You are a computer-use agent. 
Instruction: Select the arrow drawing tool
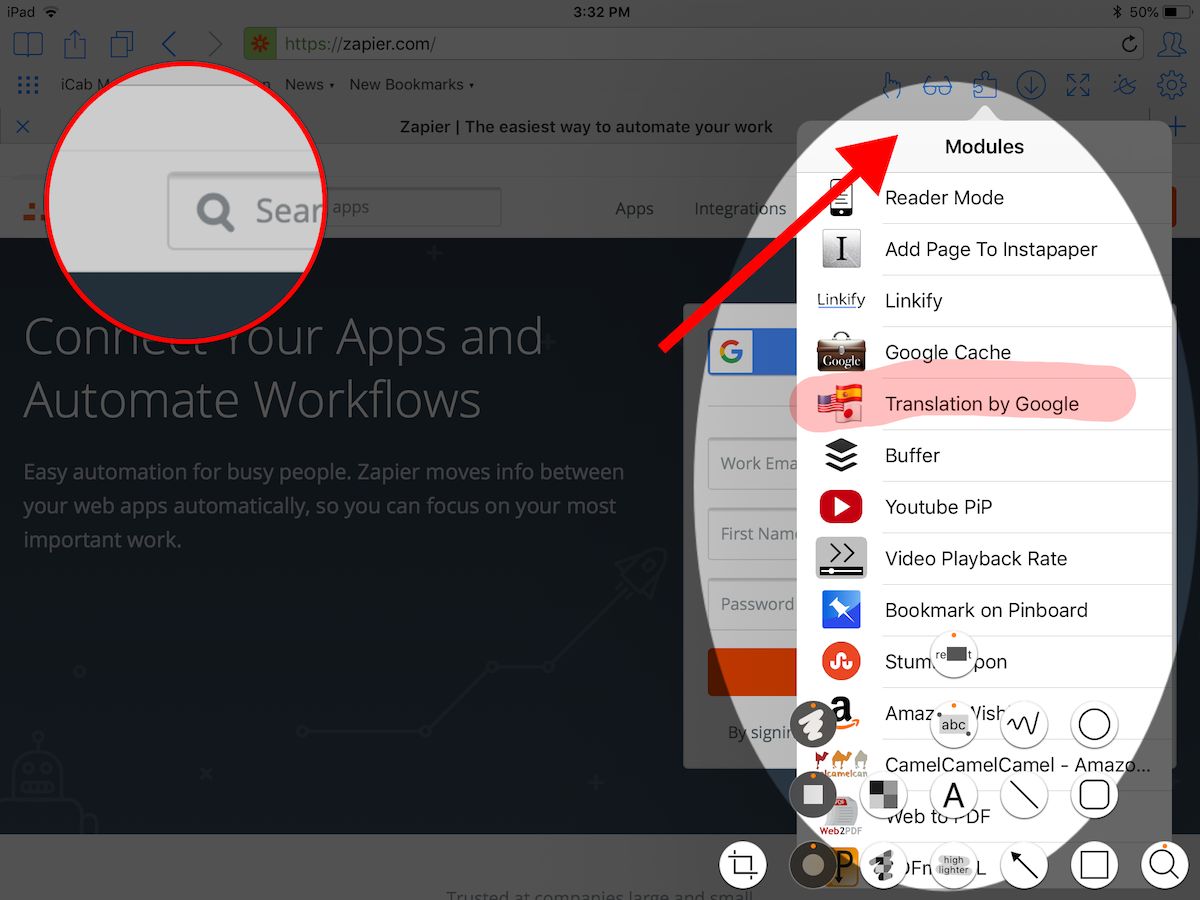coord(1024,865)
